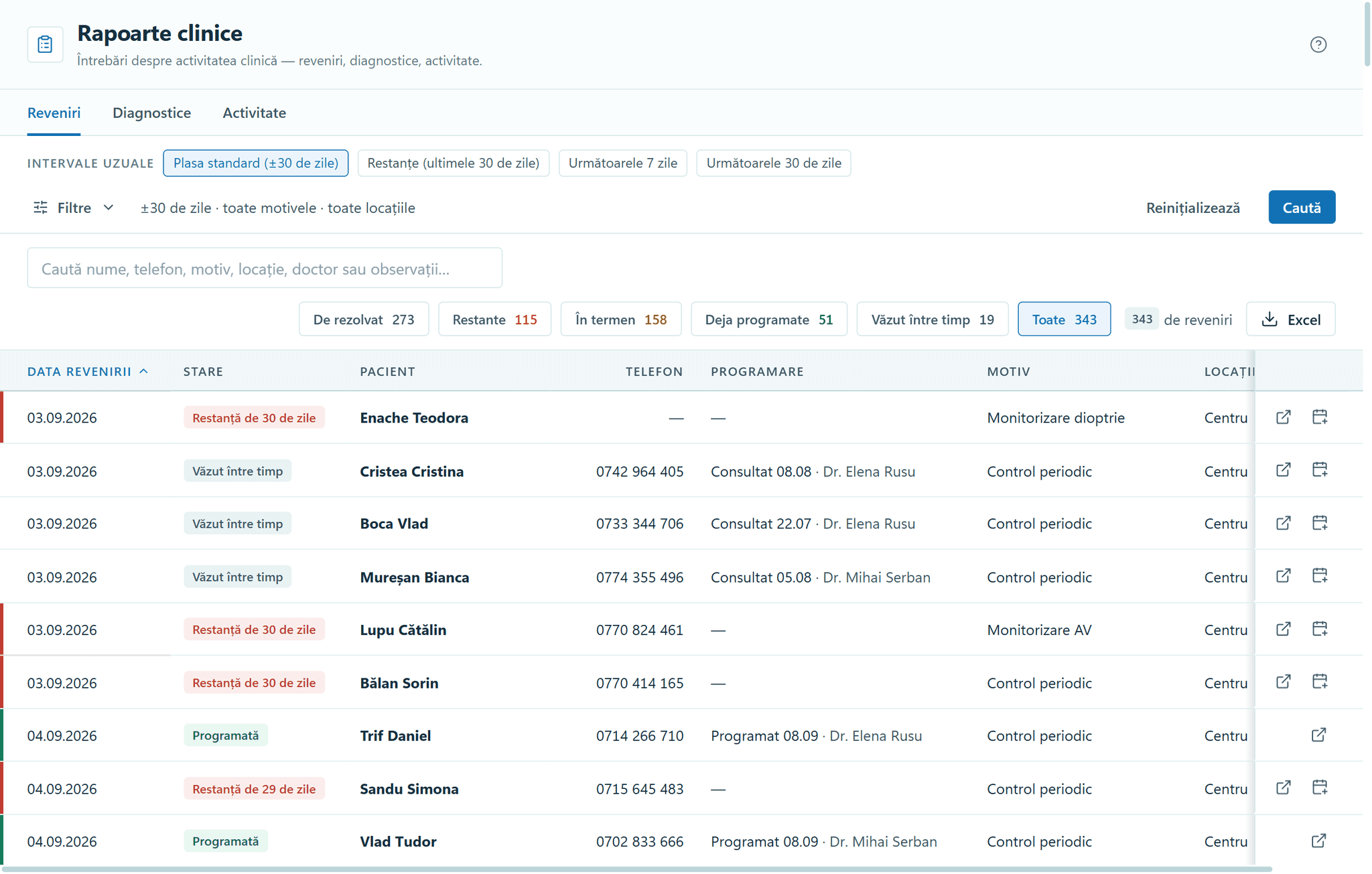Open Boca Vlad's record link icon

1283,523
